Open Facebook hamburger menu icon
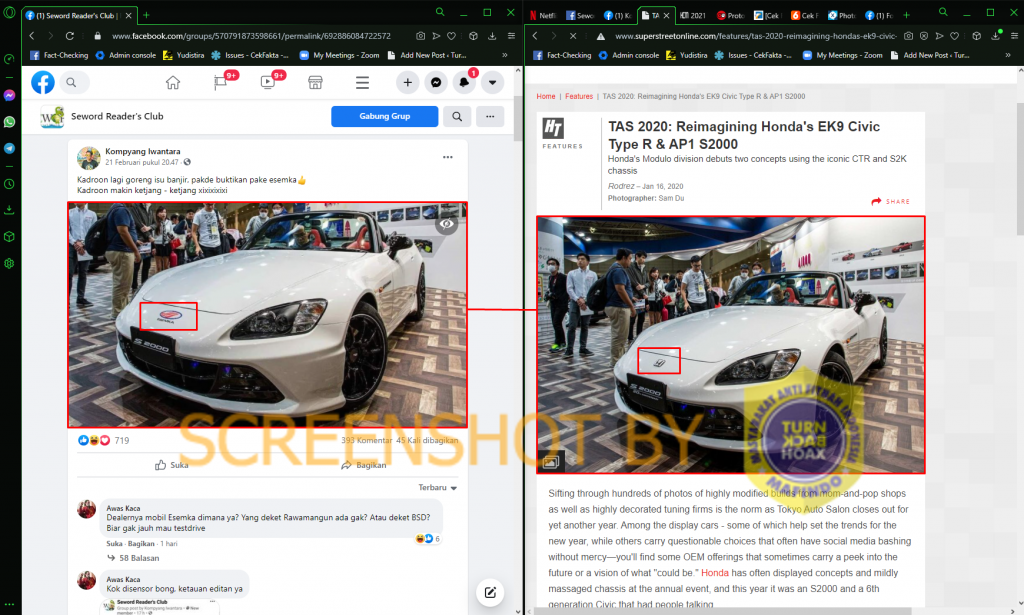The width and height of the screenshot is (1024, 615). point(362,82)
